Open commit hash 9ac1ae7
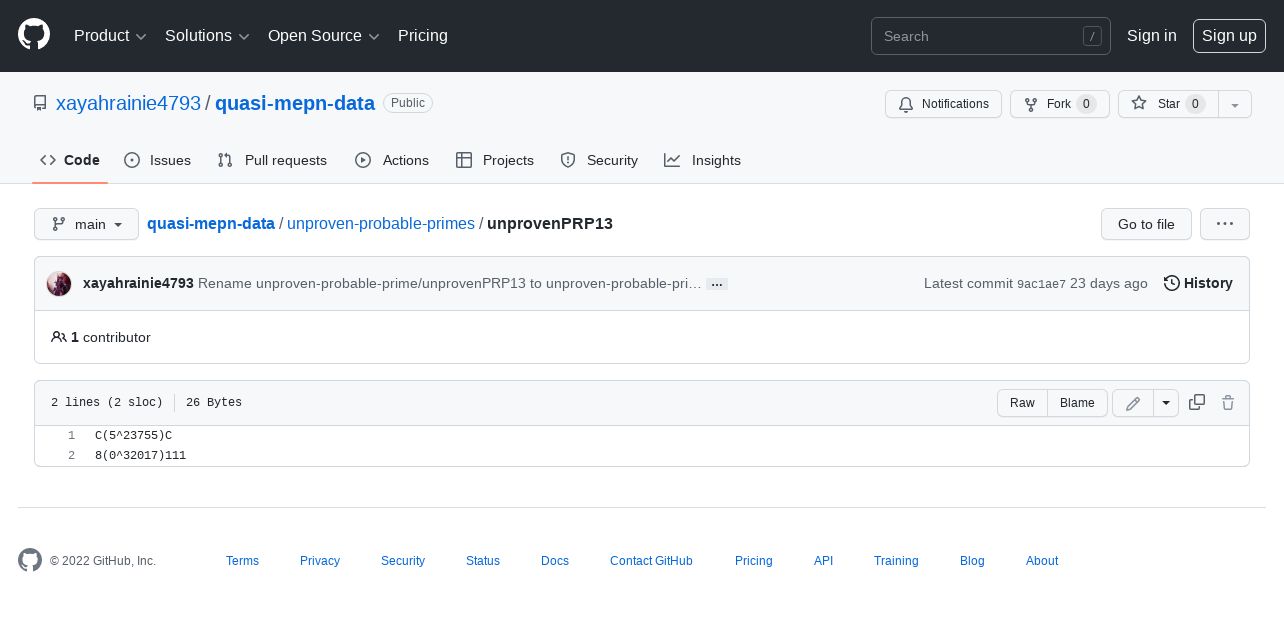1284x622 pixels. pyautogui.click(x=1041, y=284)
